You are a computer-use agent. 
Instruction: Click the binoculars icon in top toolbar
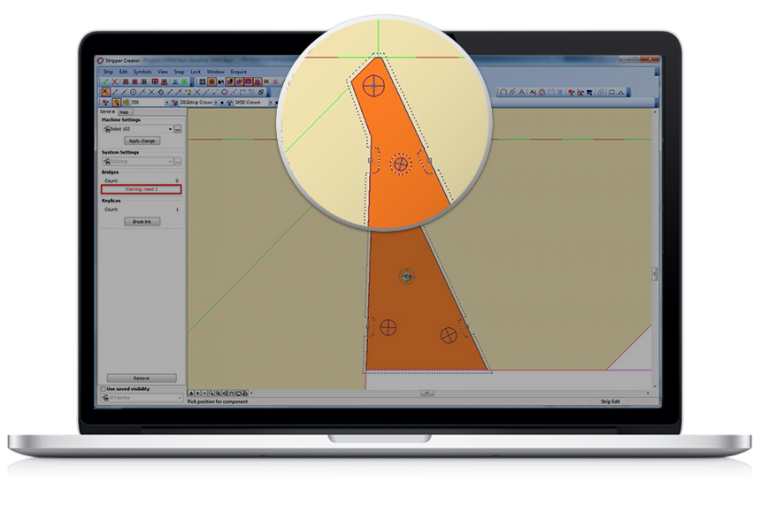pos(221,82)
